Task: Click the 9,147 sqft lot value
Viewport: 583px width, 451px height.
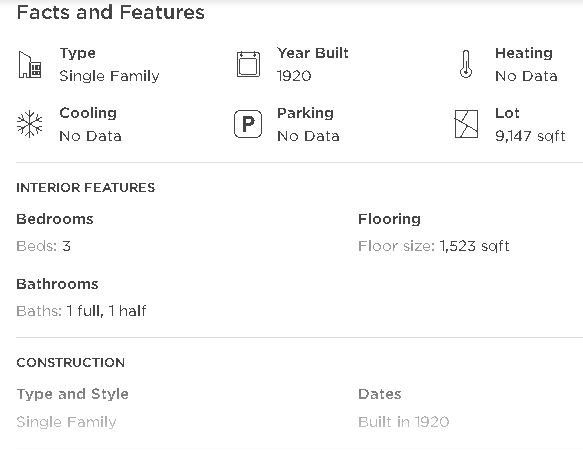Action: [530, 136]
